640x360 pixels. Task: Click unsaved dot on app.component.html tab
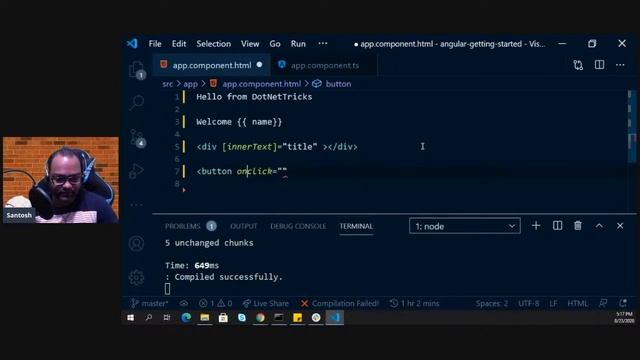coord(260,65)
